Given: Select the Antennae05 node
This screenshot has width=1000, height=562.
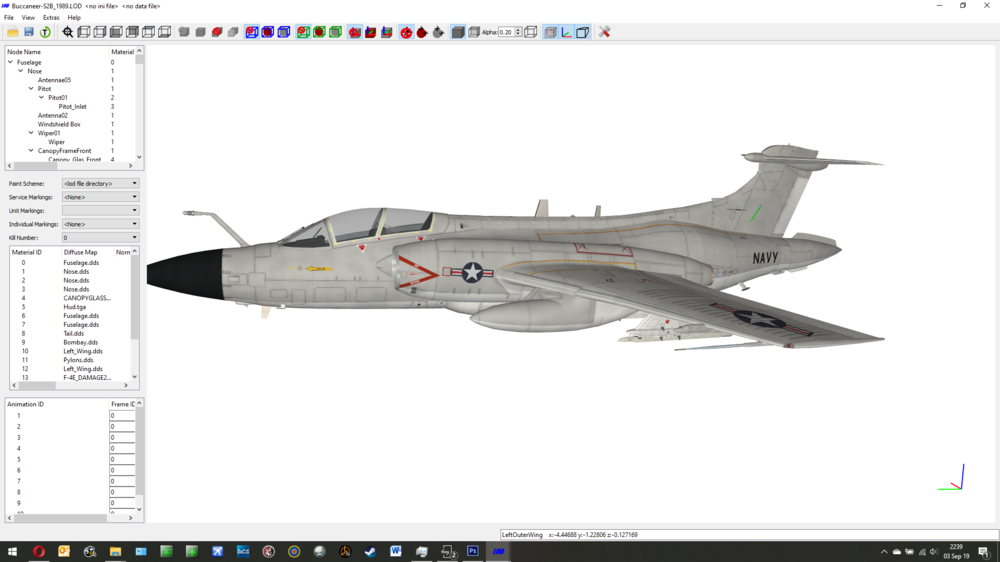Looking at the screenshot, I should [x=54, y=80].
